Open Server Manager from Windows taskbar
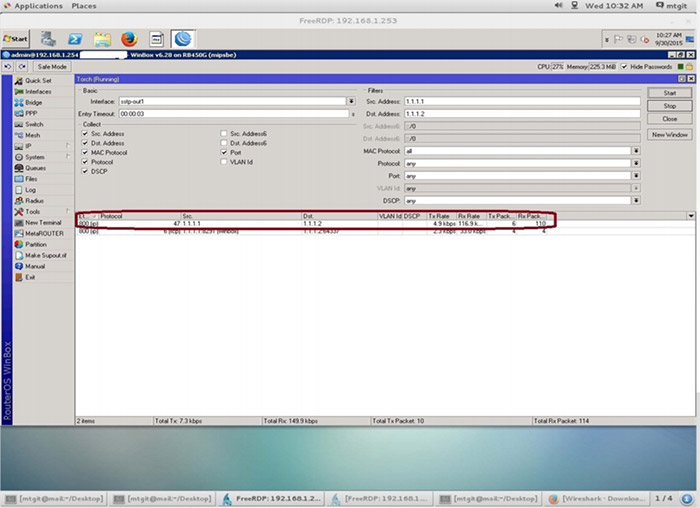 pyautogui.click(x=48, y=39)
